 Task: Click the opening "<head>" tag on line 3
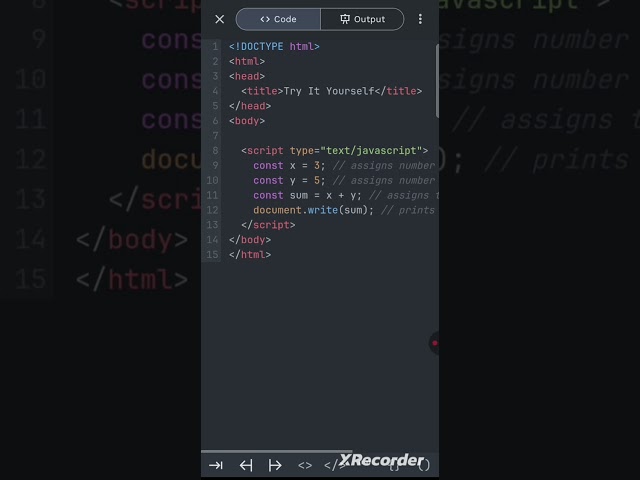point(247,76)
